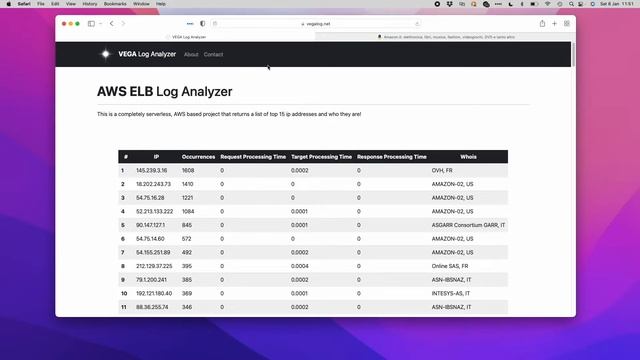This screenshot has height=360, width=640.
Task: Open the Dropbox menu bar icon
Action: pyautogui.click(x=449, y=4)
